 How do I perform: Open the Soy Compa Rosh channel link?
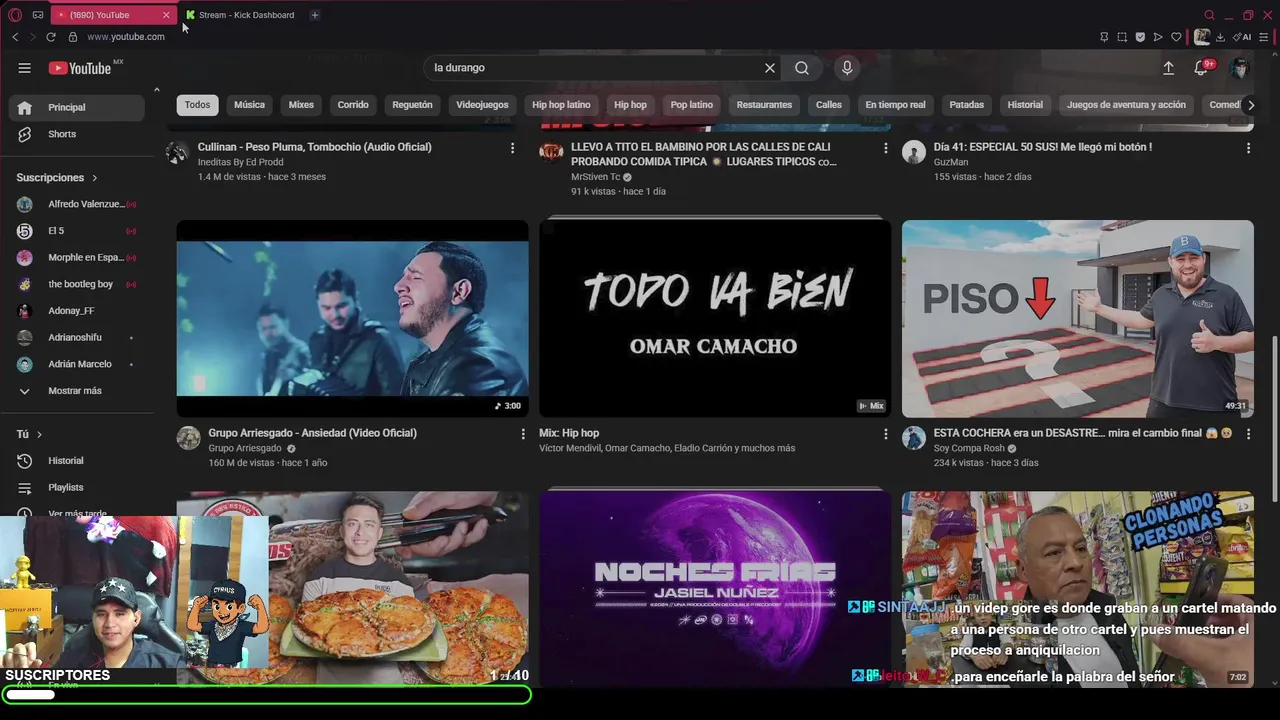pos(969,449)
